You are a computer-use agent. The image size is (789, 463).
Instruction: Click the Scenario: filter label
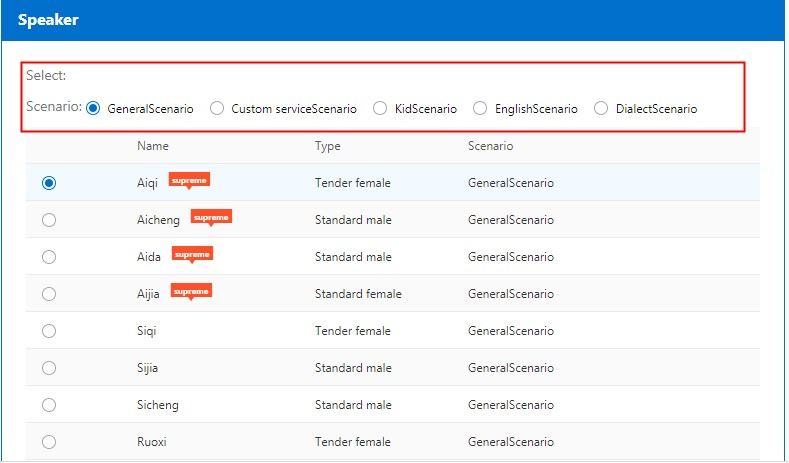tap(54, 107)
